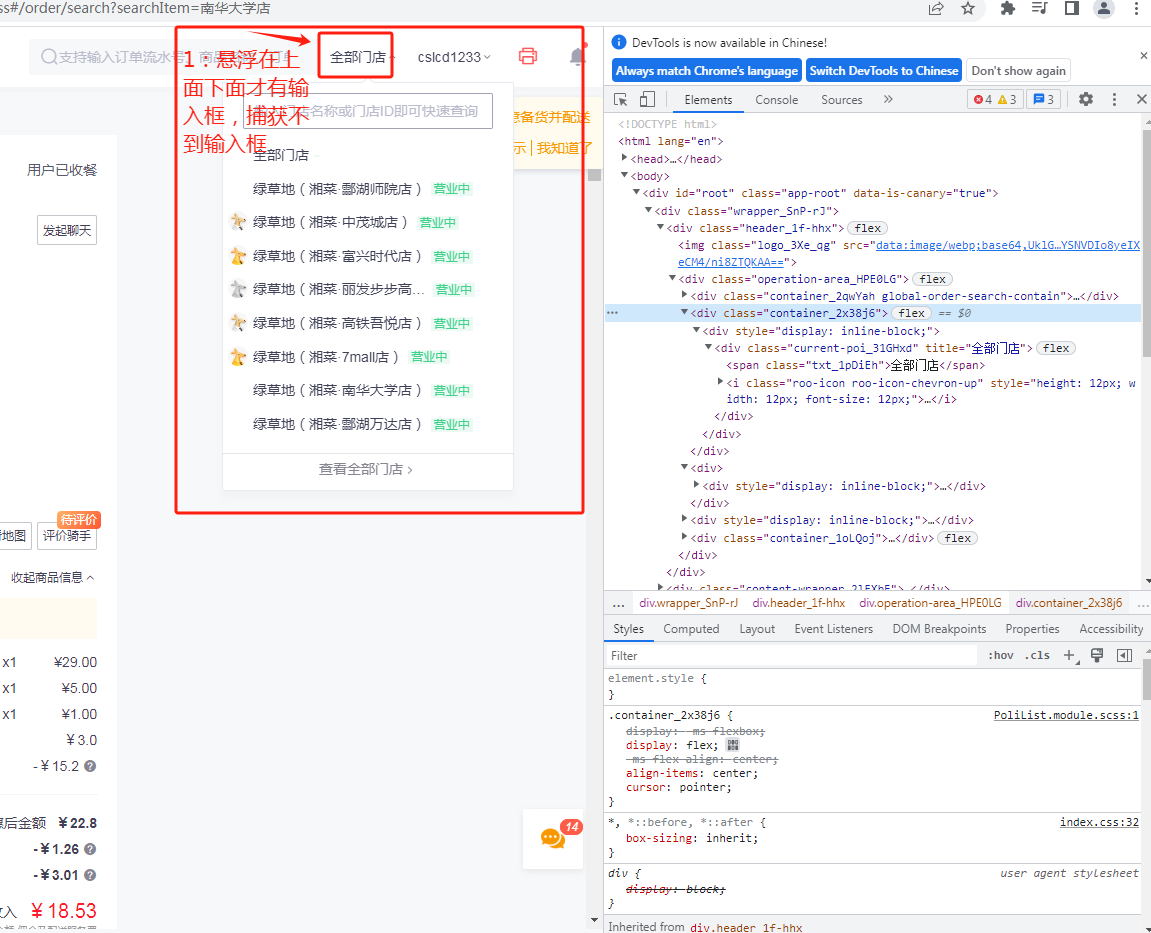This screenshot has height=933, width=1151.
Task: Bookmark the page with the star icon
Action: click(967, 9)
